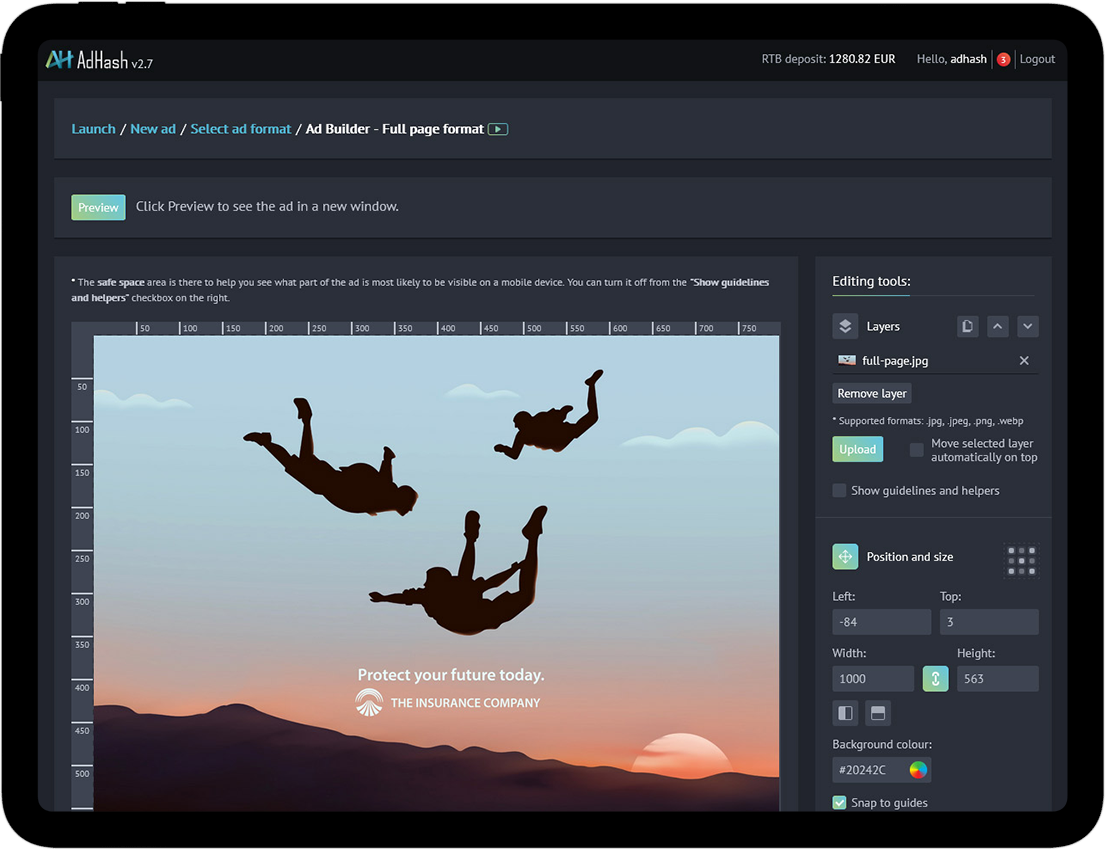1106x849 pixels.
Task: Toggle the aspect-ratio link between Width and Height
Action: (935, 678)
